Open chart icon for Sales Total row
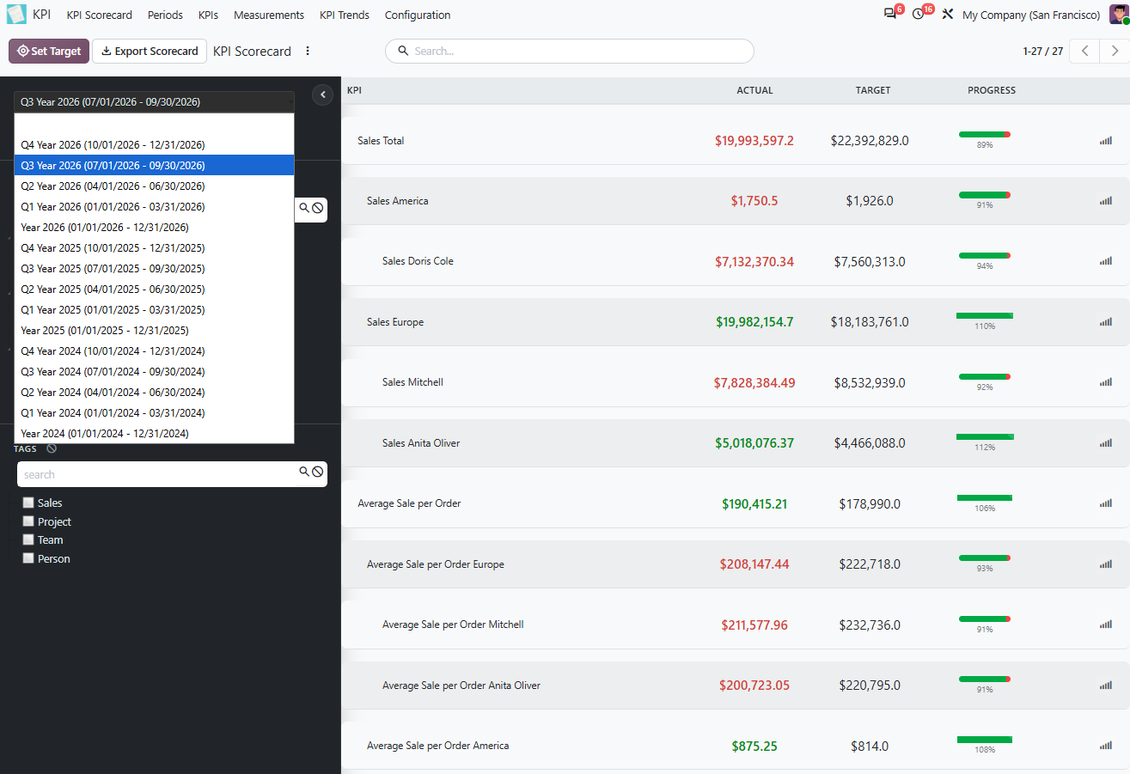 click(x=1105, y=141)
